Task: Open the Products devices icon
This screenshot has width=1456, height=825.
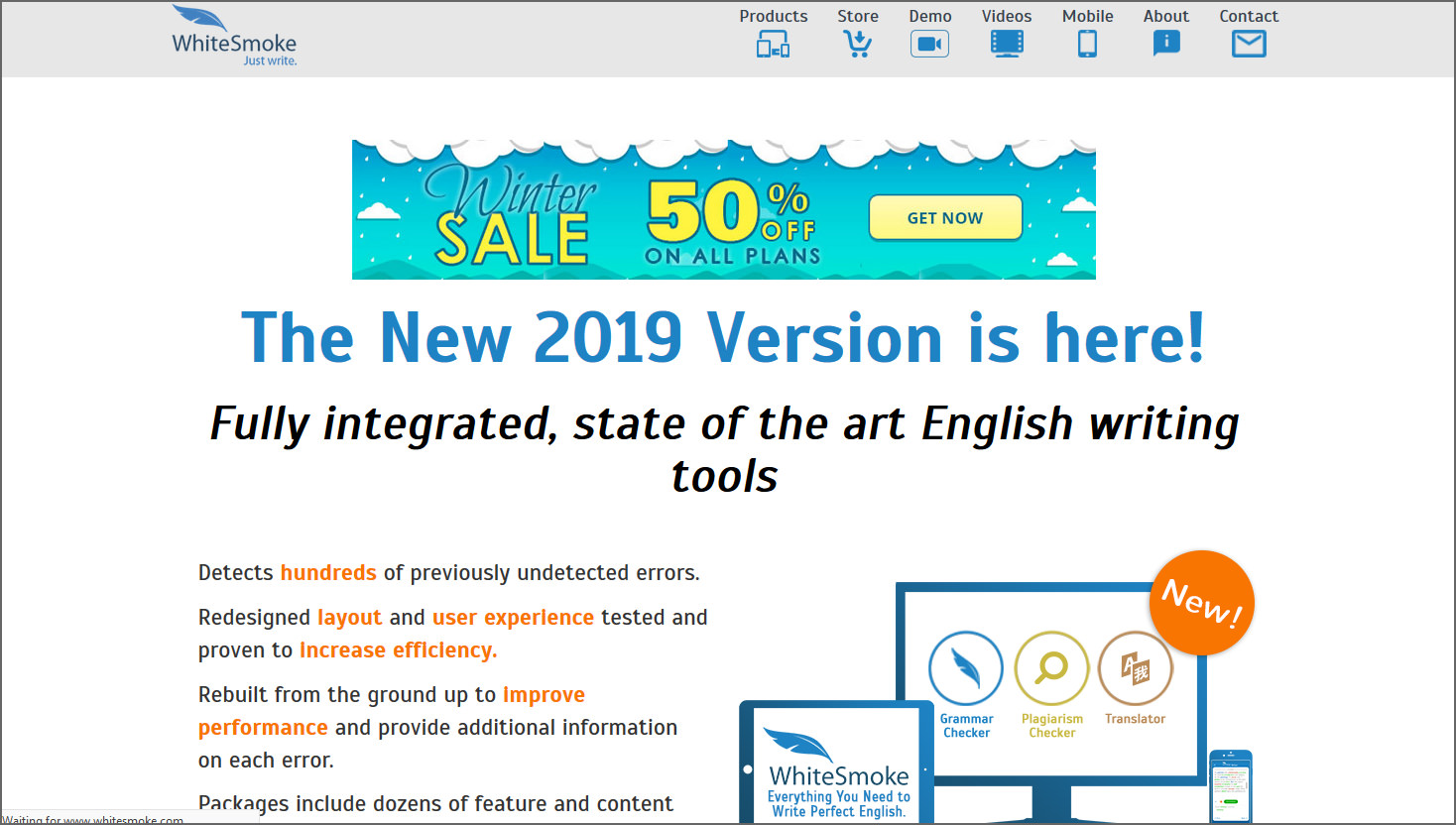Action: click(x=773, y=44)
